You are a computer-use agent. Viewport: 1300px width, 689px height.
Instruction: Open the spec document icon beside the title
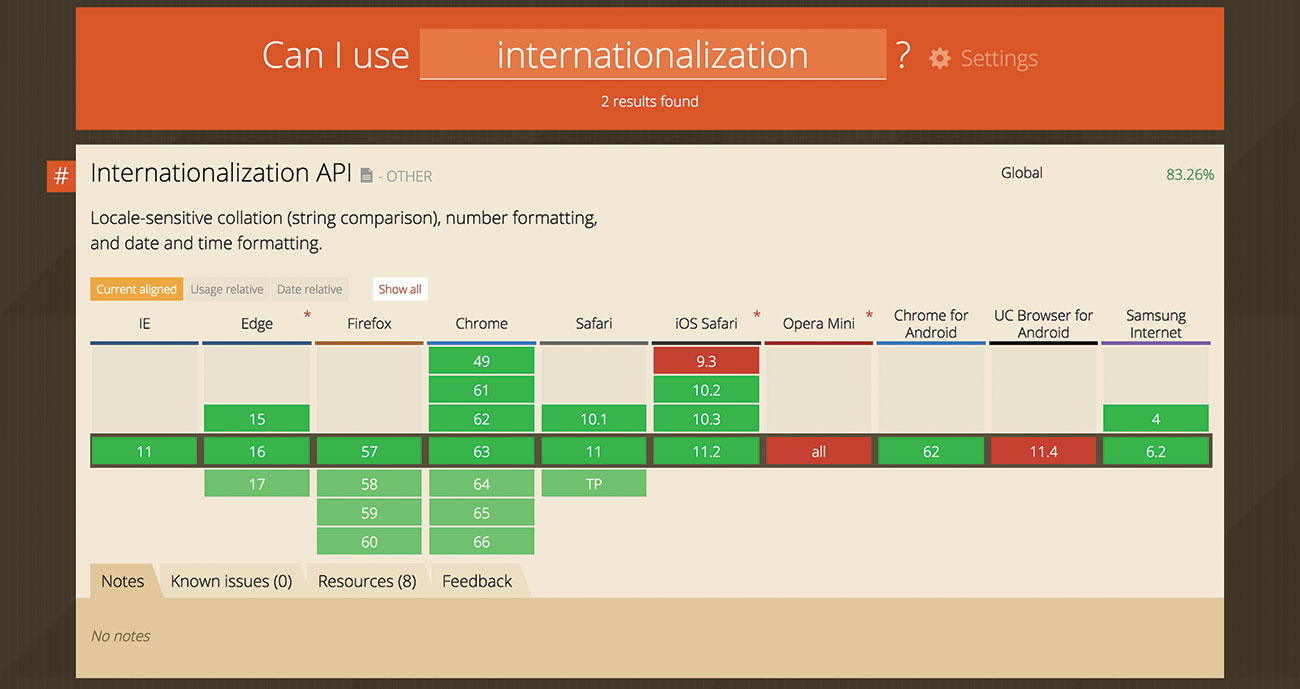click(366, 173)
